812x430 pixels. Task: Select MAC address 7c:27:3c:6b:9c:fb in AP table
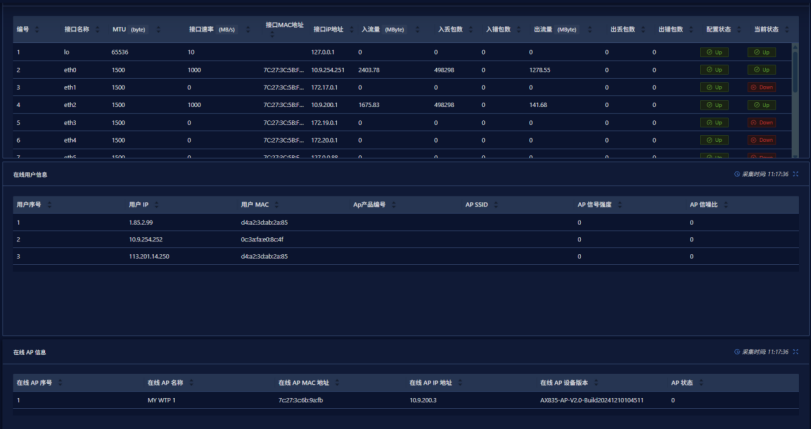[x=300, y=400]
